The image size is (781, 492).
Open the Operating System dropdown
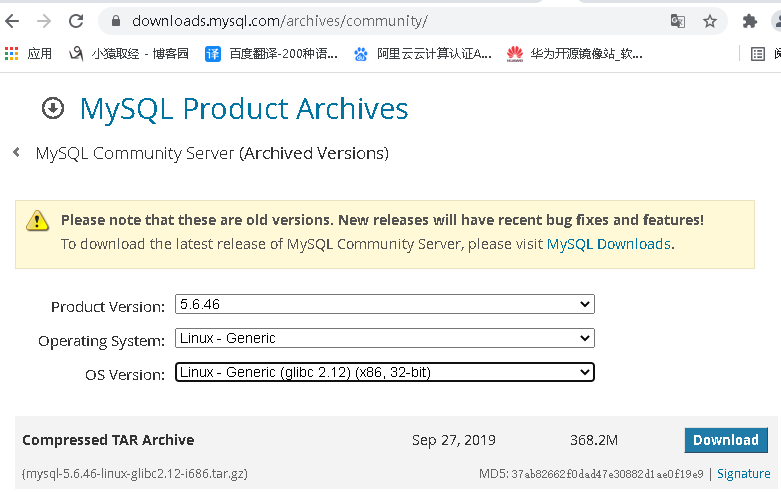[x=384, y=338]
